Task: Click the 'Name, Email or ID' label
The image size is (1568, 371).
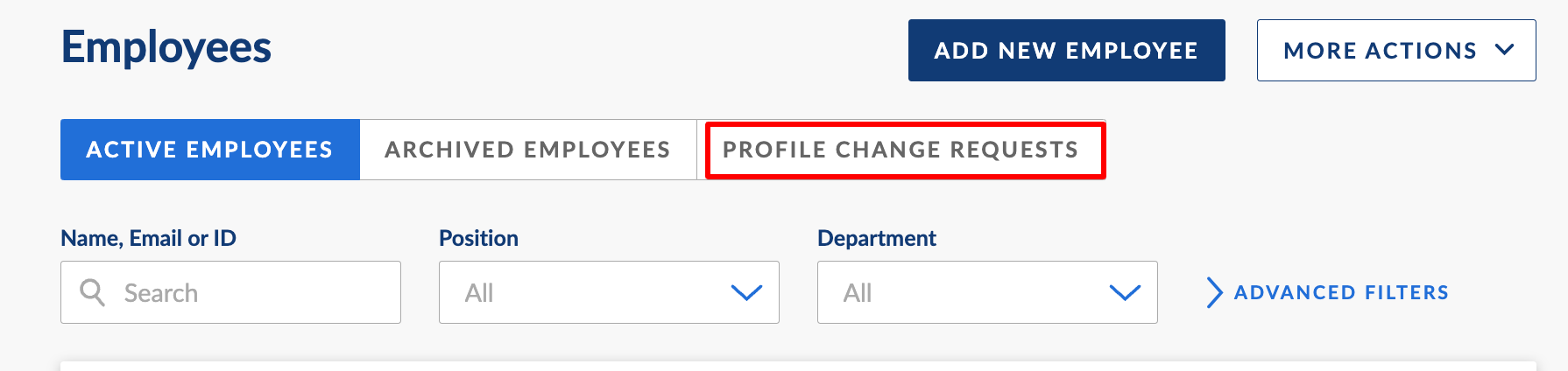Action: (148, 238)
